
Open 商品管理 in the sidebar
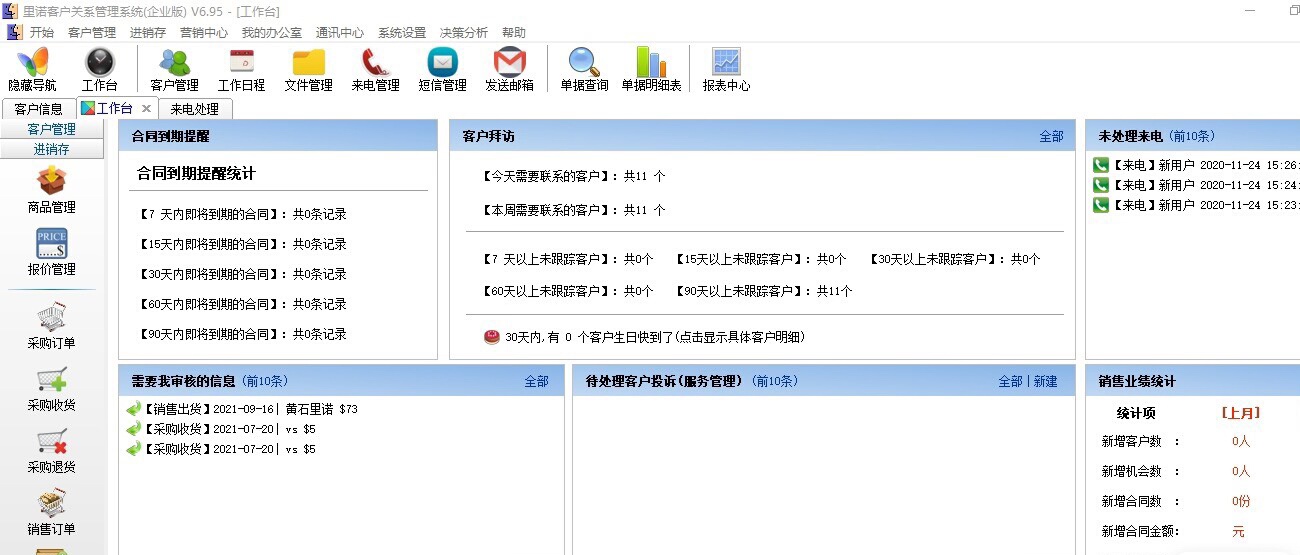[x=51, y=191]
